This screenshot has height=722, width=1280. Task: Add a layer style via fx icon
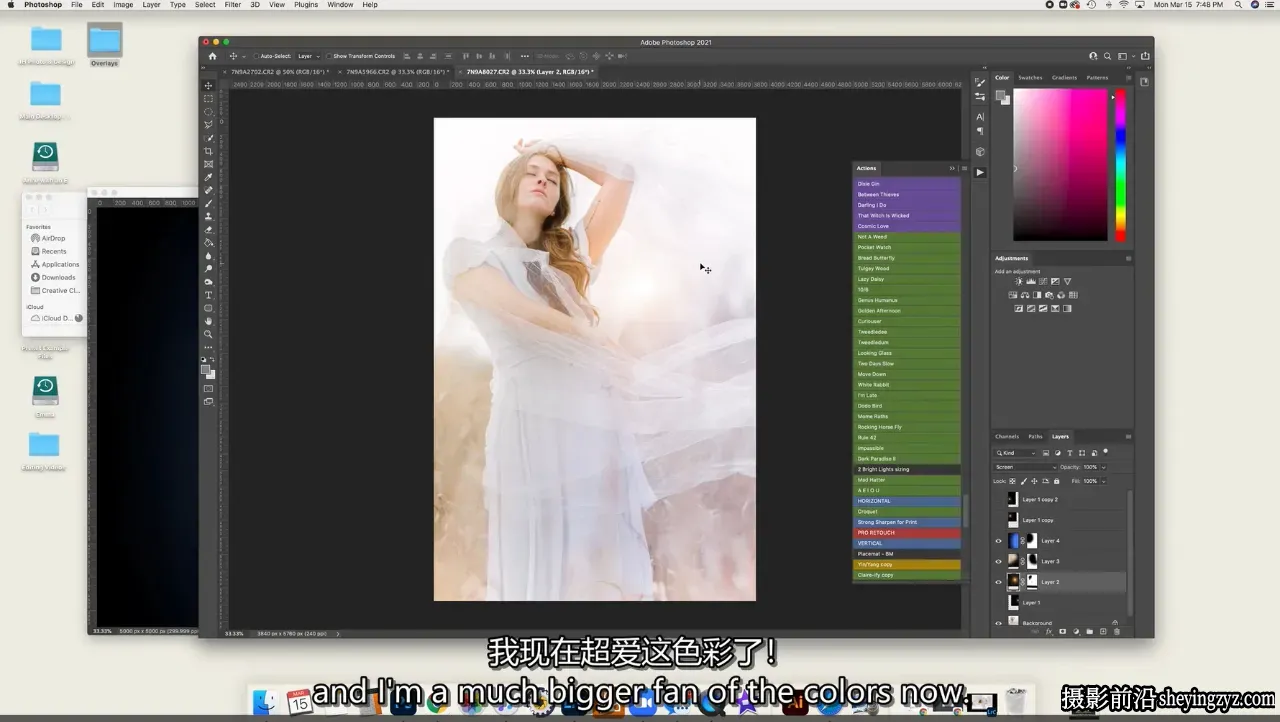[x=1048, y=632]
